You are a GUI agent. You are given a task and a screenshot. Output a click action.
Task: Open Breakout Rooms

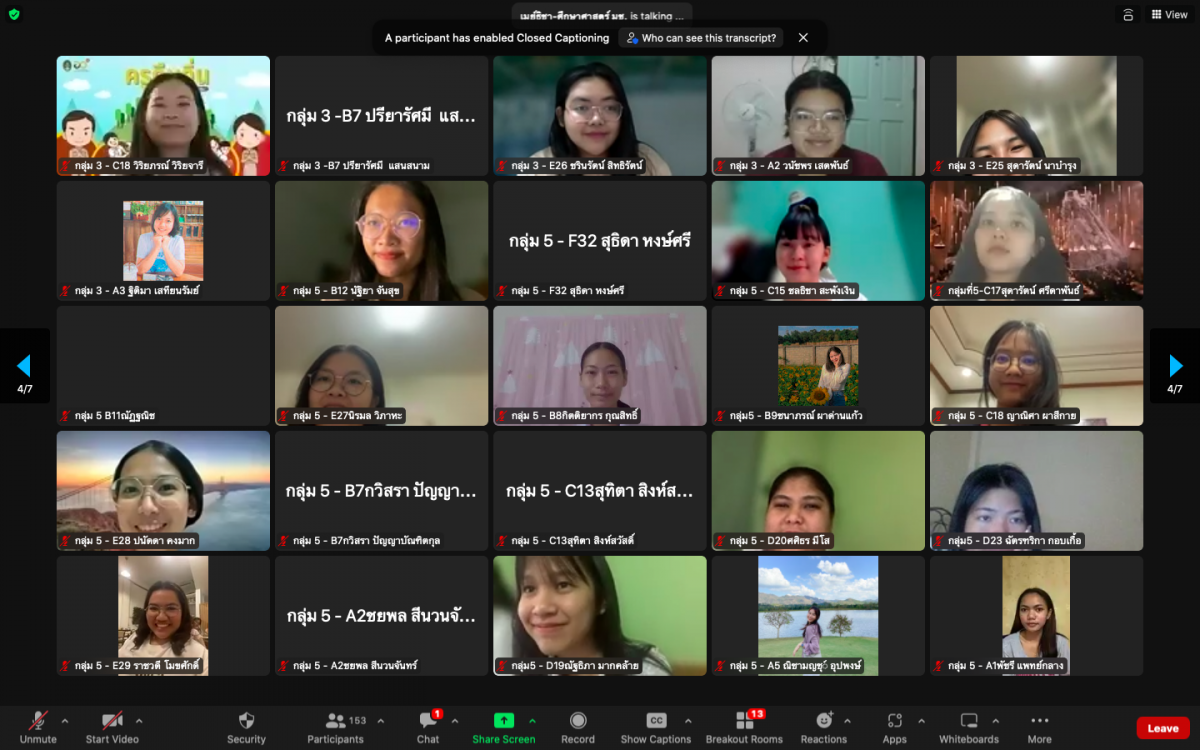coord(744,727)
